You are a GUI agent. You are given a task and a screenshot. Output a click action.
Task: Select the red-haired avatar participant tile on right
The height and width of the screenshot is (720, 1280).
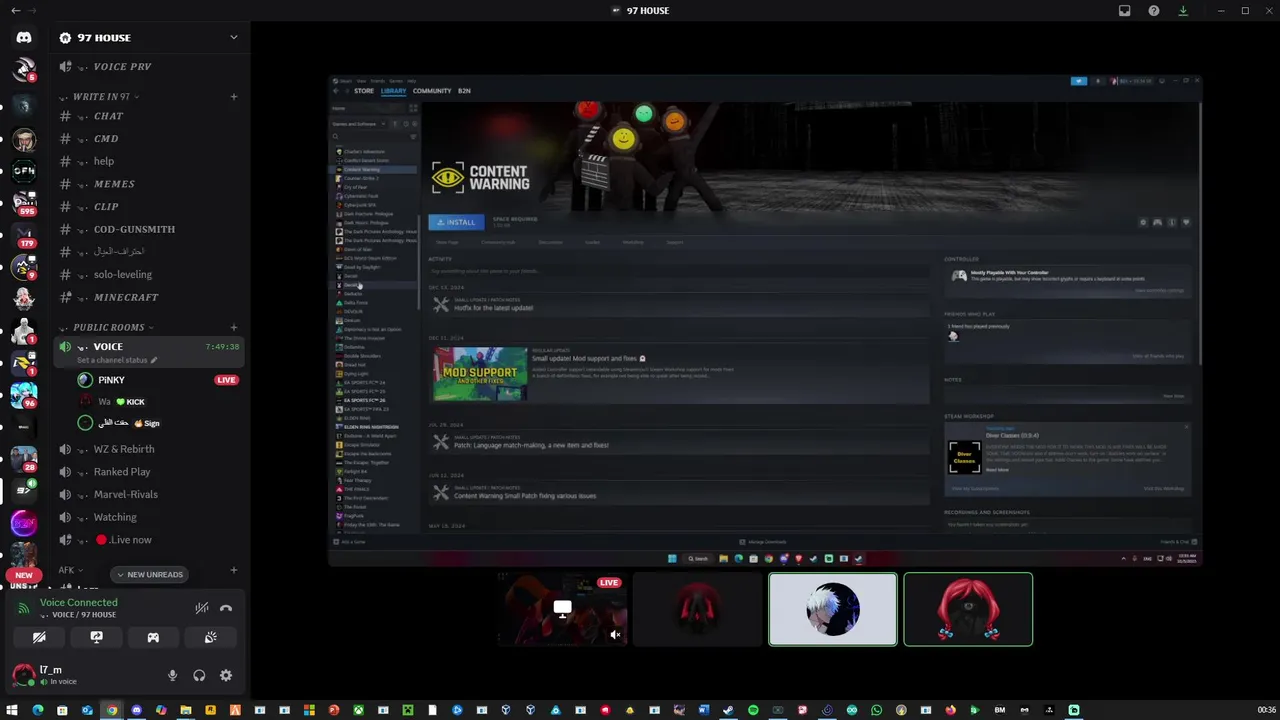click(968, 609)
